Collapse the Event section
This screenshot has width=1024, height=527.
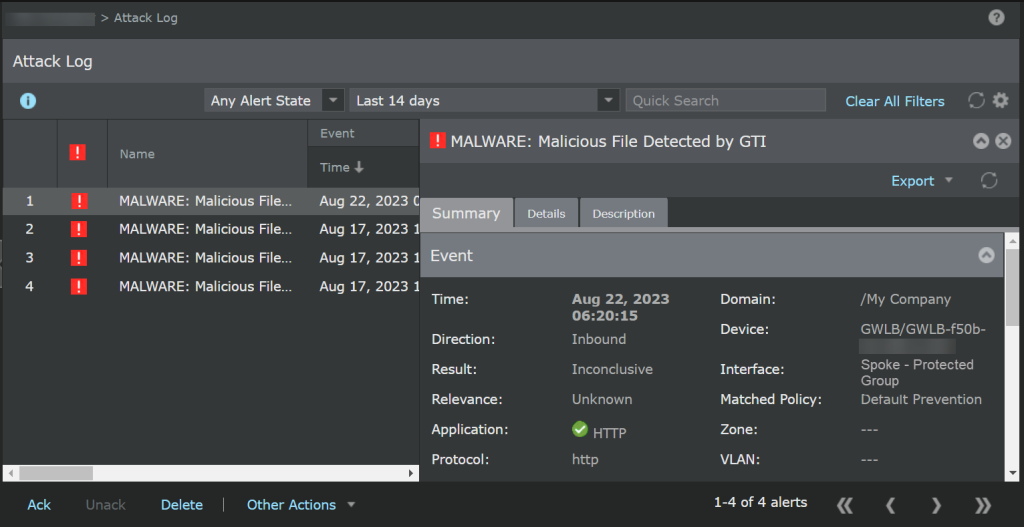[x=986, y=255]
